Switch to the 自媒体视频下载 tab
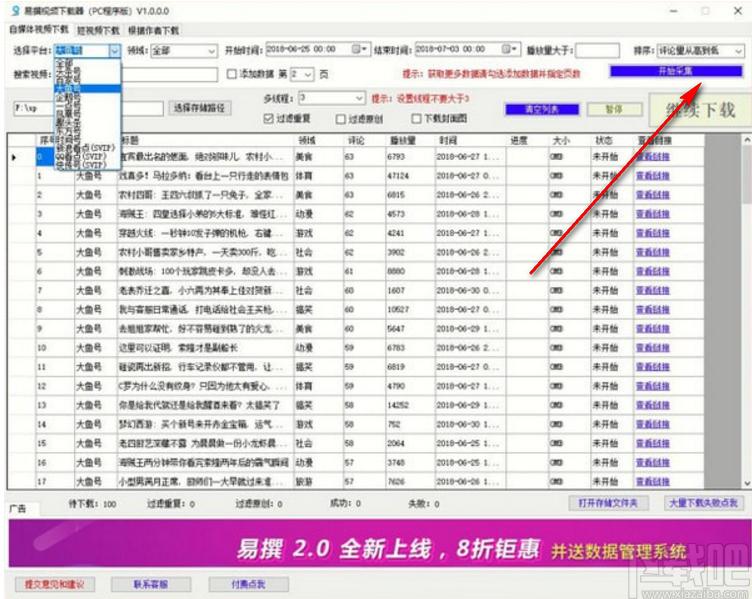 tap(39, 30)
